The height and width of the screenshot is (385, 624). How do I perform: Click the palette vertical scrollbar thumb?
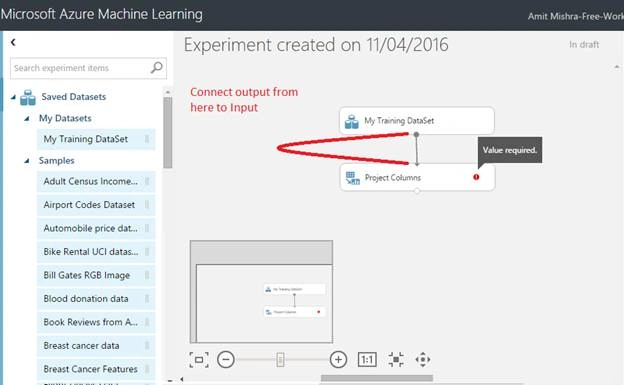(168, 133)
